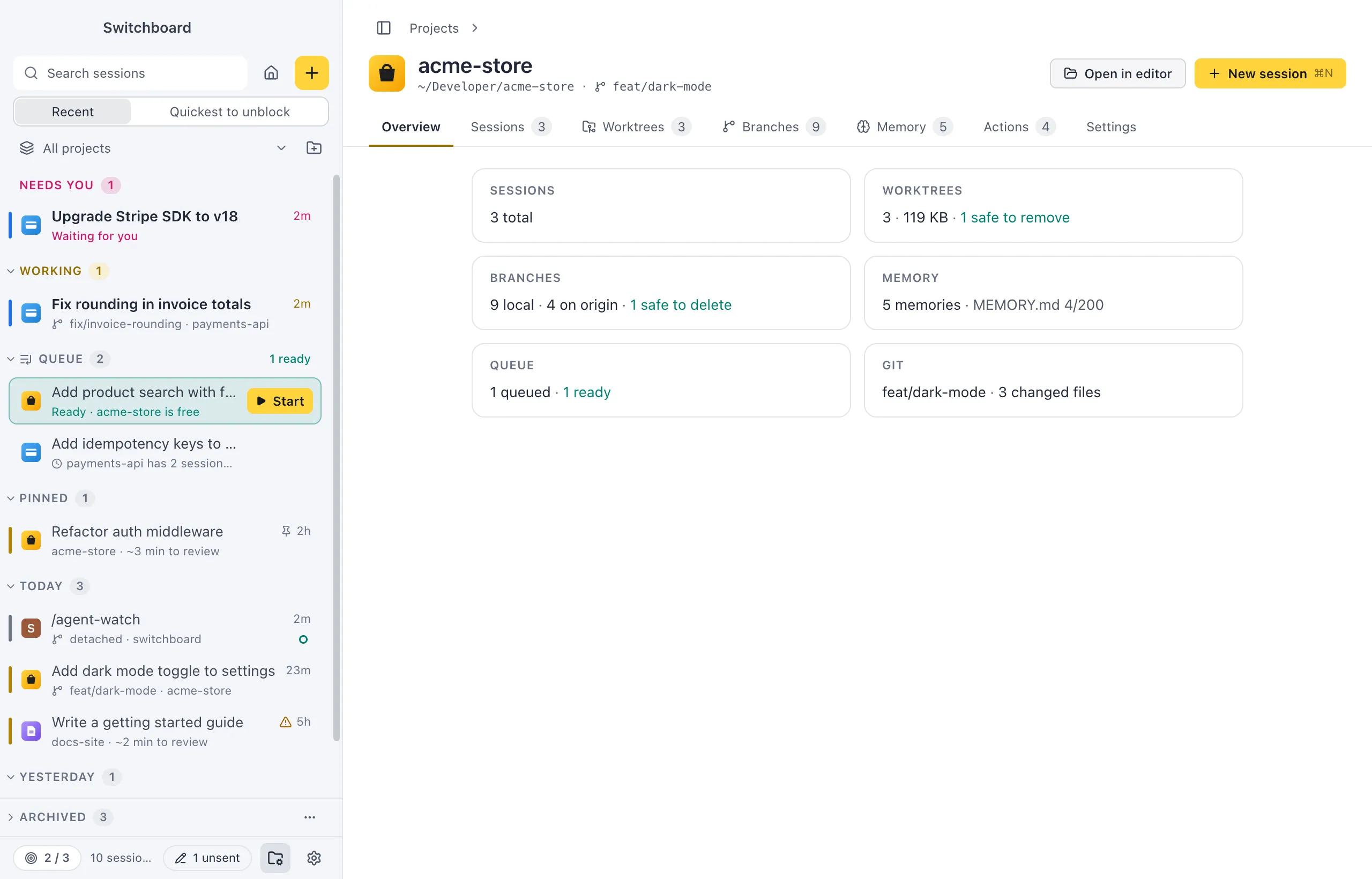Collapse the TODAY section

pos(11,586)
